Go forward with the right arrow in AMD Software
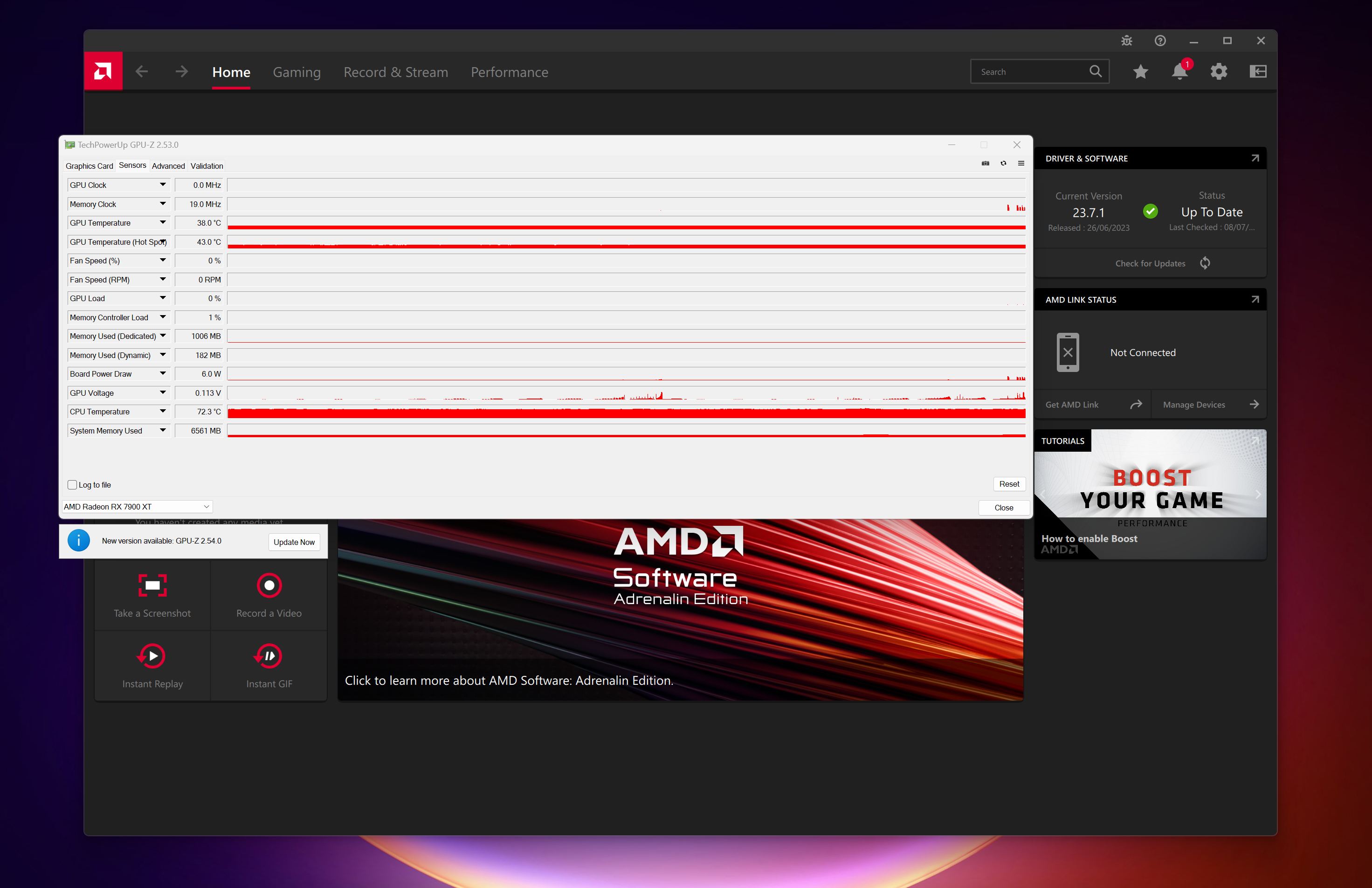Viewport: 1372px width, 888px height. click(182, 71)
